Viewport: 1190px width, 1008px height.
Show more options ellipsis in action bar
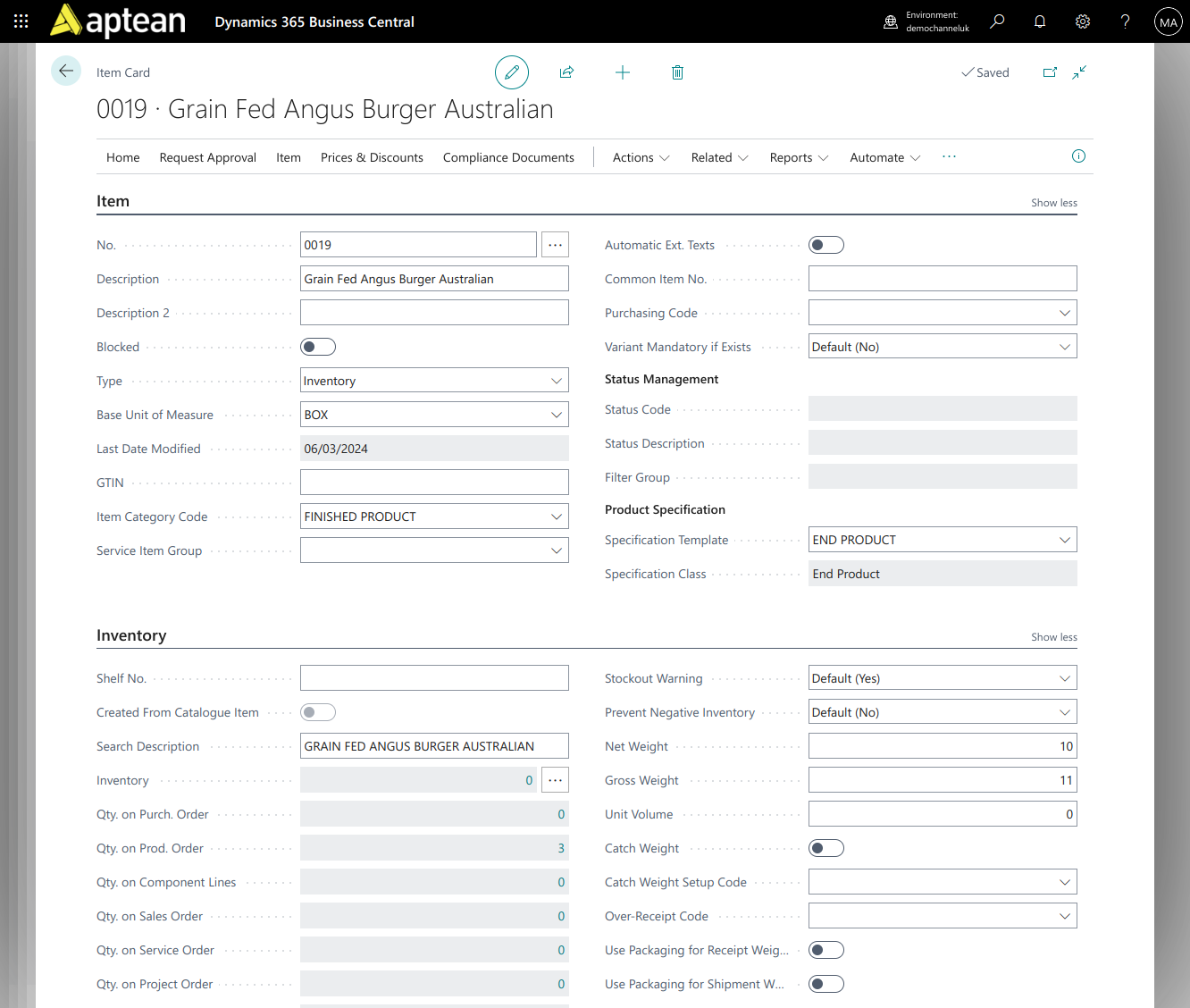coord(949,156)
